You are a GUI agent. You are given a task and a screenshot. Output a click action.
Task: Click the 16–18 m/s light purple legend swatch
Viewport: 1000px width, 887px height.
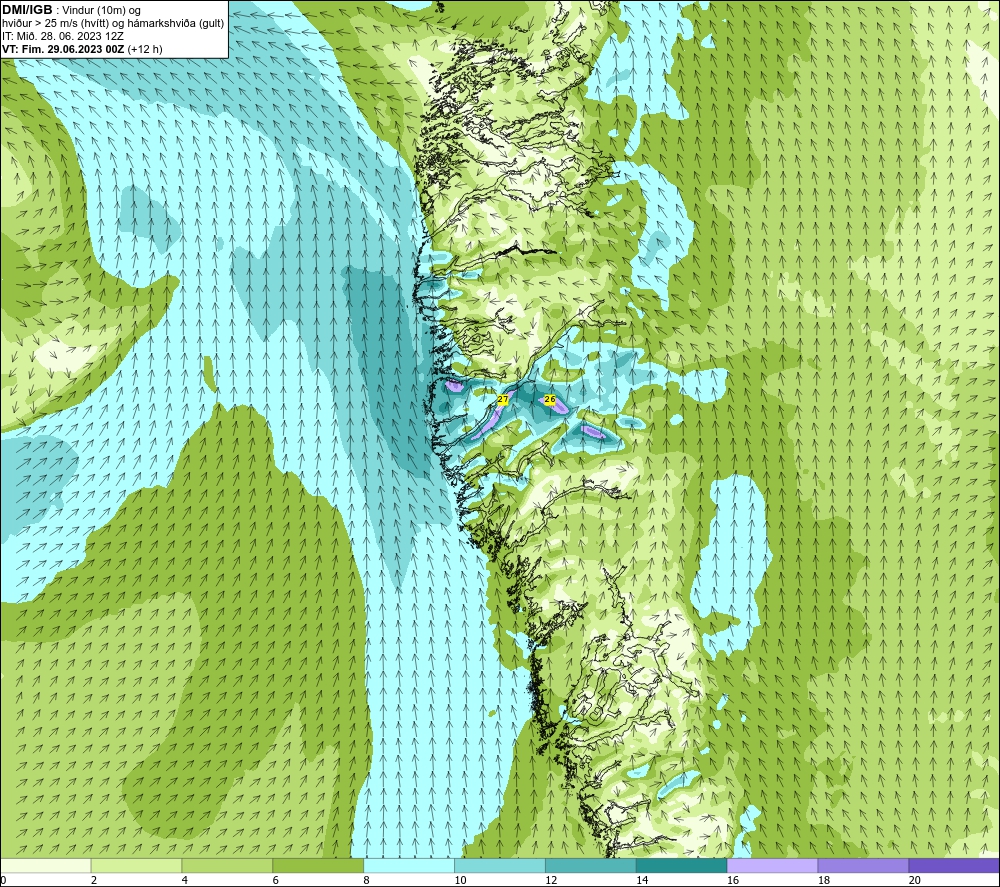772,865
